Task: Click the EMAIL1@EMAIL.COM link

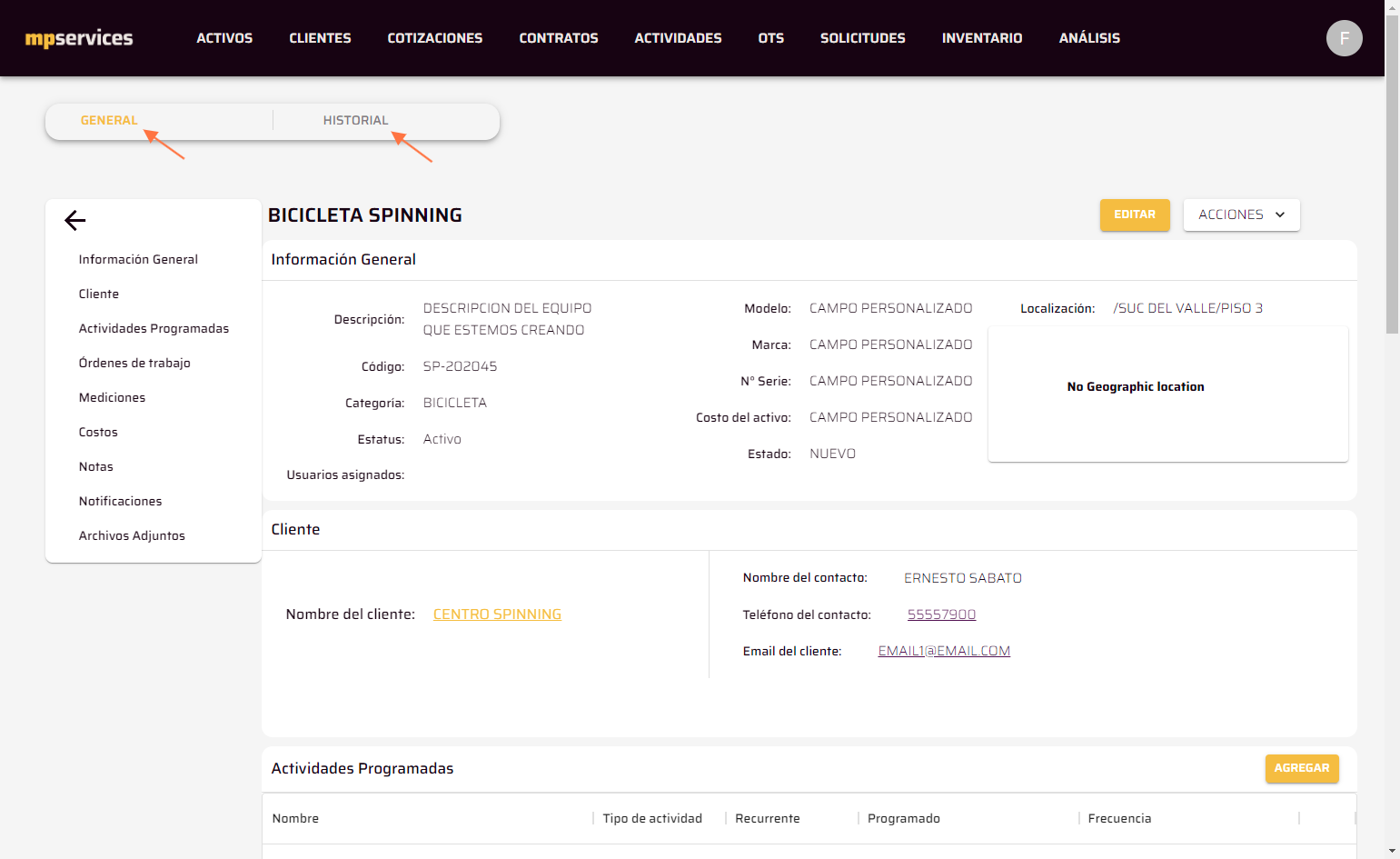Action: click(x=944, y=651)
